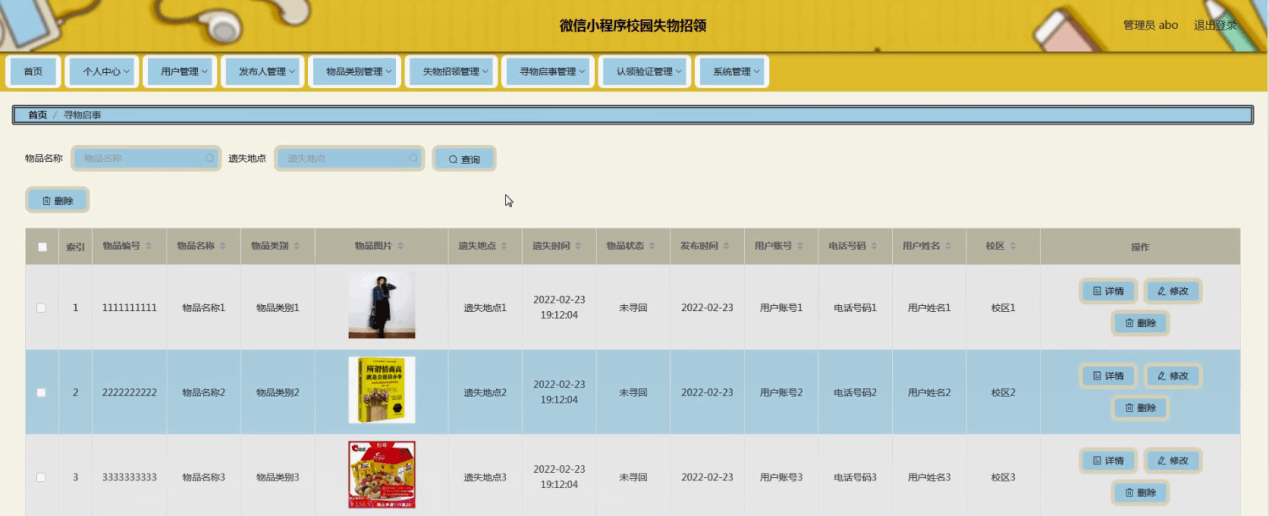This screenshot has width=1269, height=516.
Task: Open yellow book thumbnail in row 2
Action: coord(382,390)
